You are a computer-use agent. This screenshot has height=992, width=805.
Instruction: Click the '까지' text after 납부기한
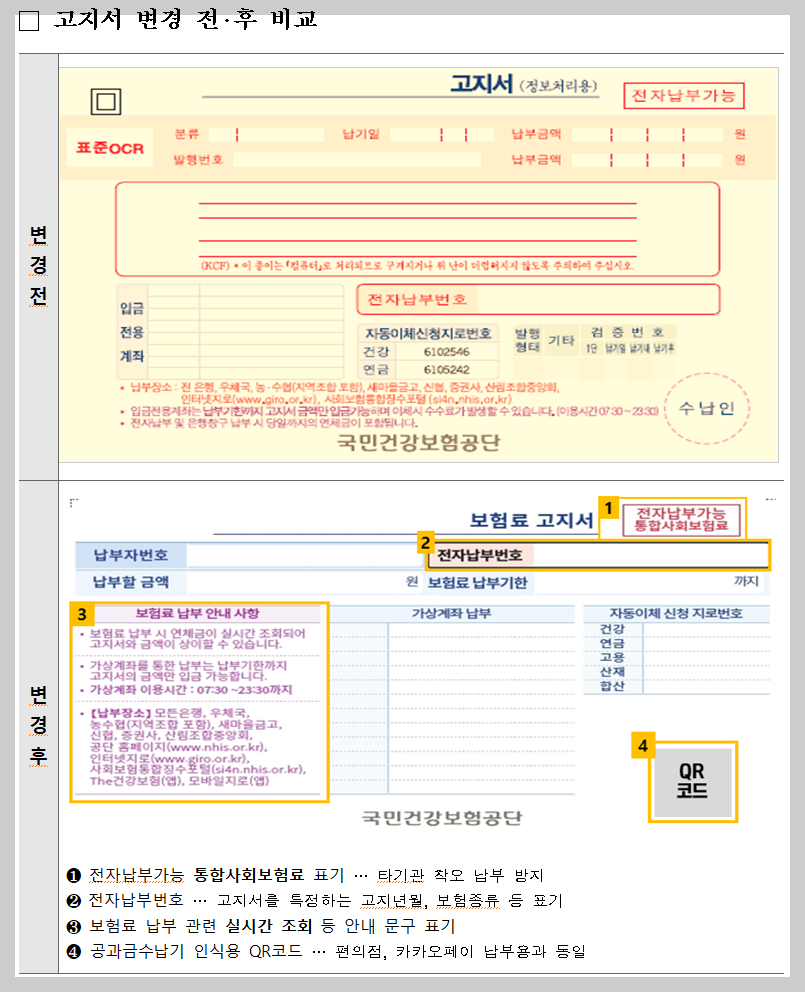pos(746,581)
